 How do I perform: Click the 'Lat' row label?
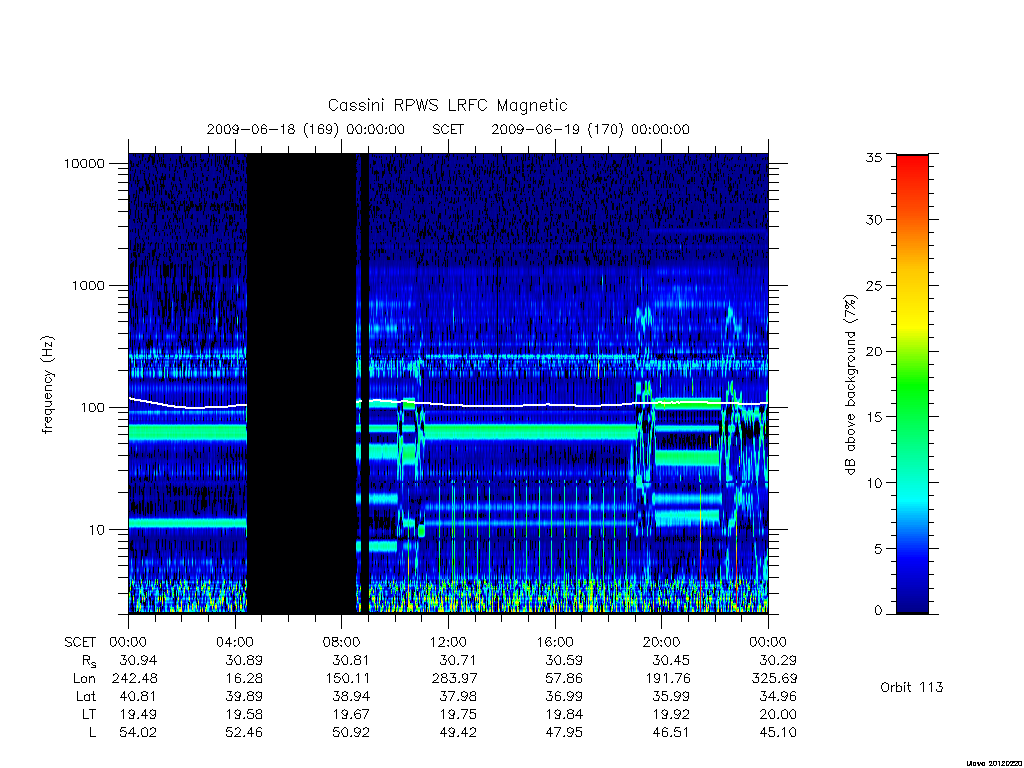tap(86, 696)
